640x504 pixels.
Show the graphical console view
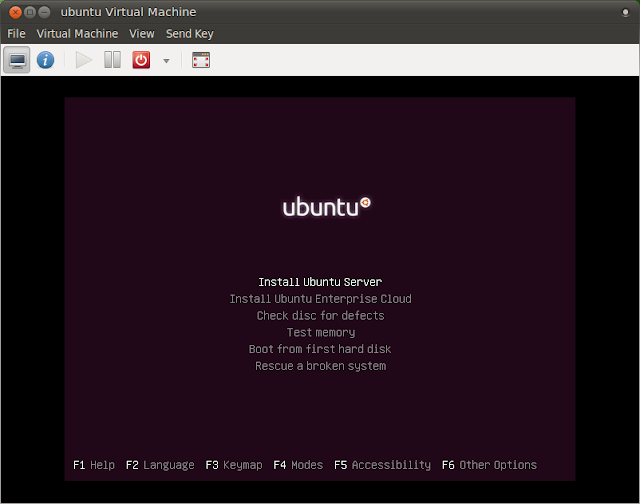point(18,60)
